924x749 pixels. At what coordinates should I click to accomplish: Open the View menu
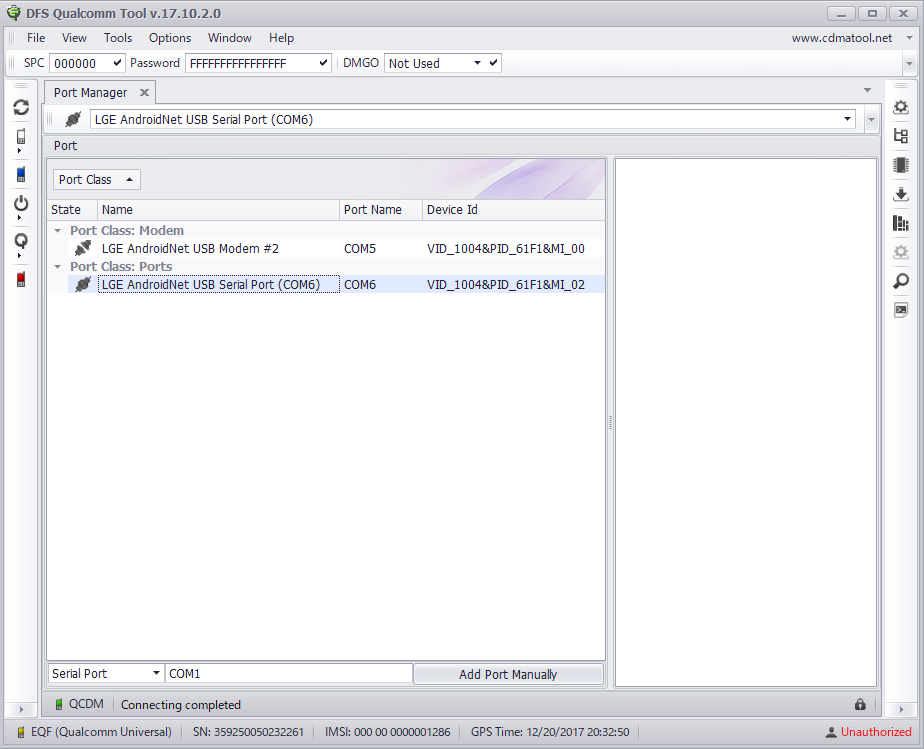[x=74, y=38]
